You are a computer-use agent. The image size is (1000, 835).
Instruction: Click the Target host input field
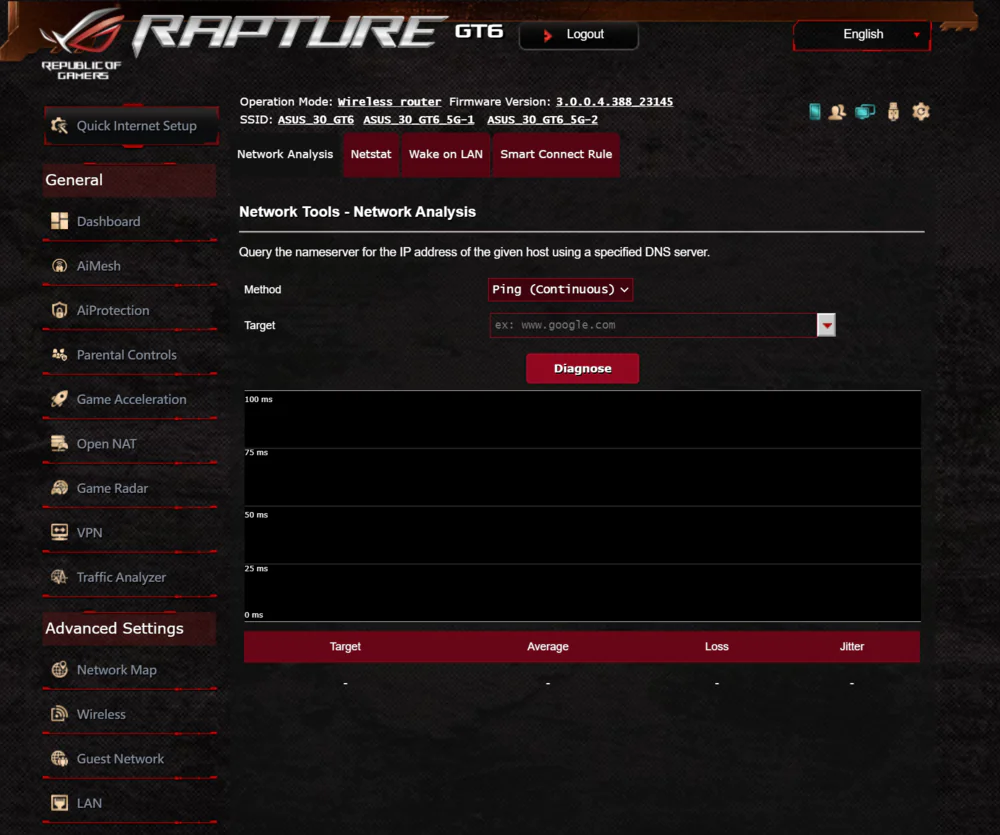click(653, 325)
